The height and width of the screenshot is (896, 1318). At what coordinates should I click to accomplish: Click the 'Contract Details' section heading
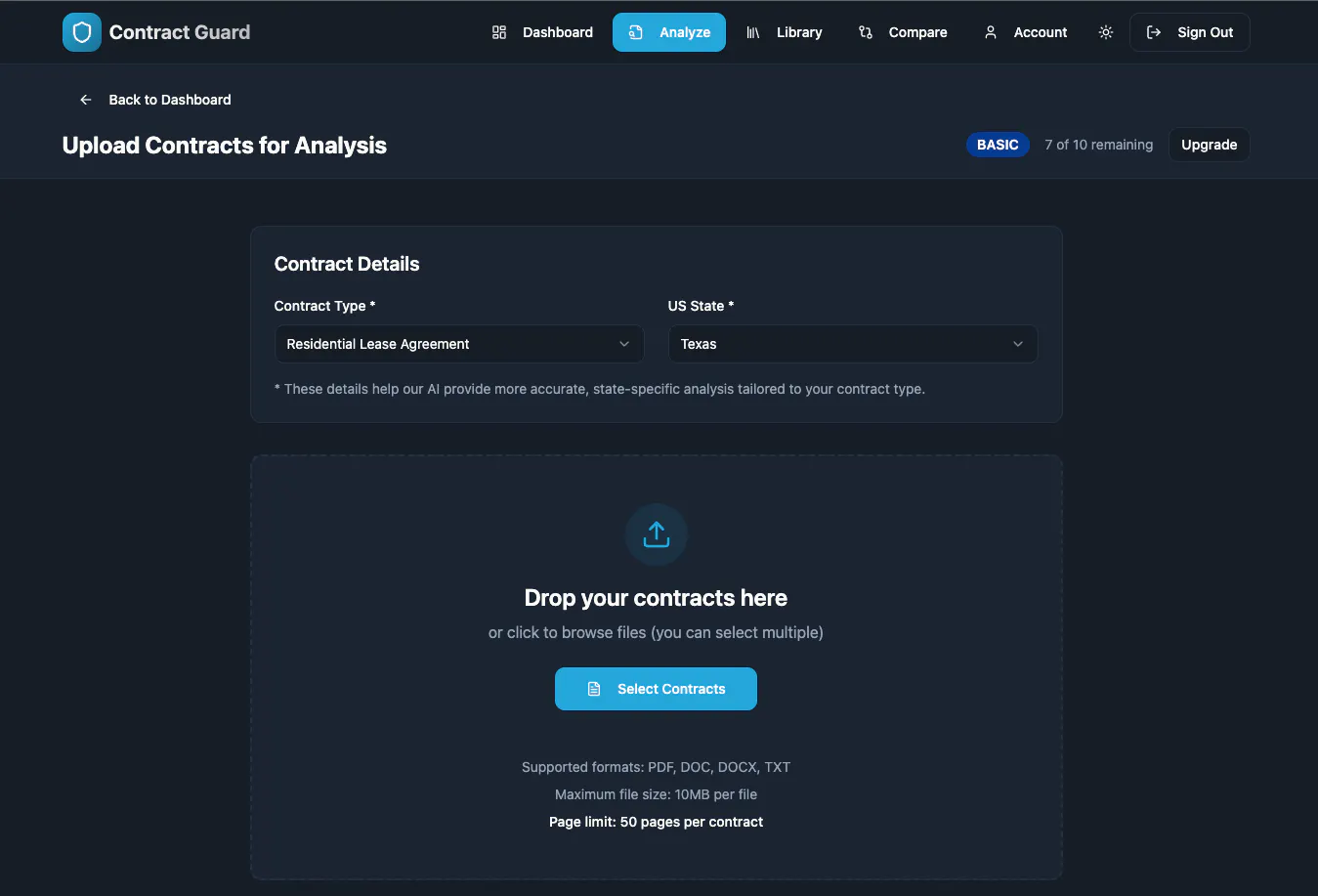tap(347, 264)
